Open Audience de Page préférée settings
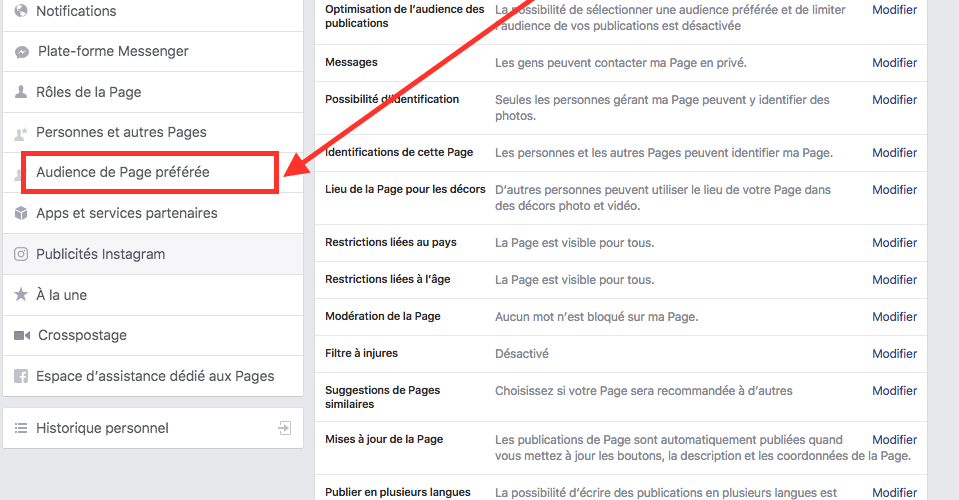Image resolution: width=959 pixels, height=500 pixels. [x=123, y=172]
